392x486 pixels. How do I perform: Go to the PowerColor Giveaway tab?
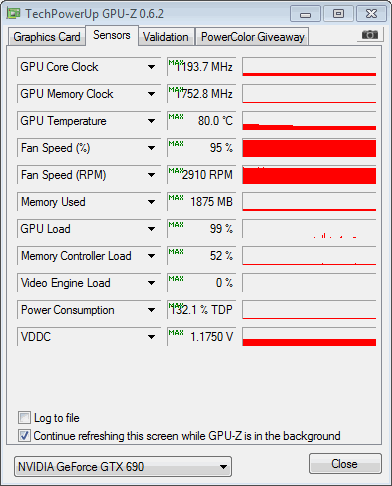pos(252,37)
